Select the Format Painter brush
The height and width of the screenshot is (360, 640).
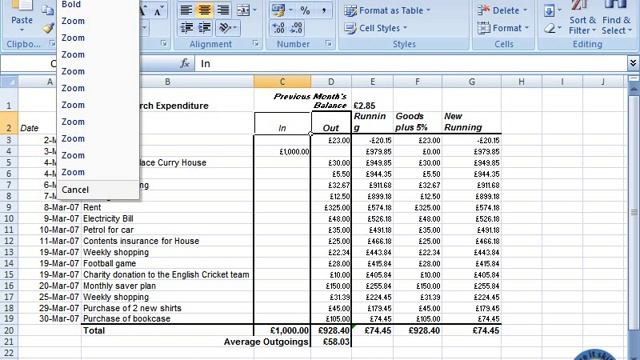[48, 28]
